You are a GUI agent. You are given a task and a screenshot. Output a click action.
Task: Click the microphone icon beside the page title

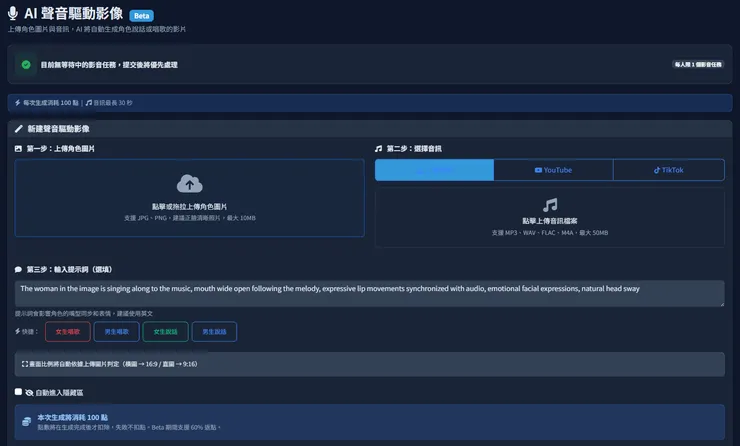13,14
